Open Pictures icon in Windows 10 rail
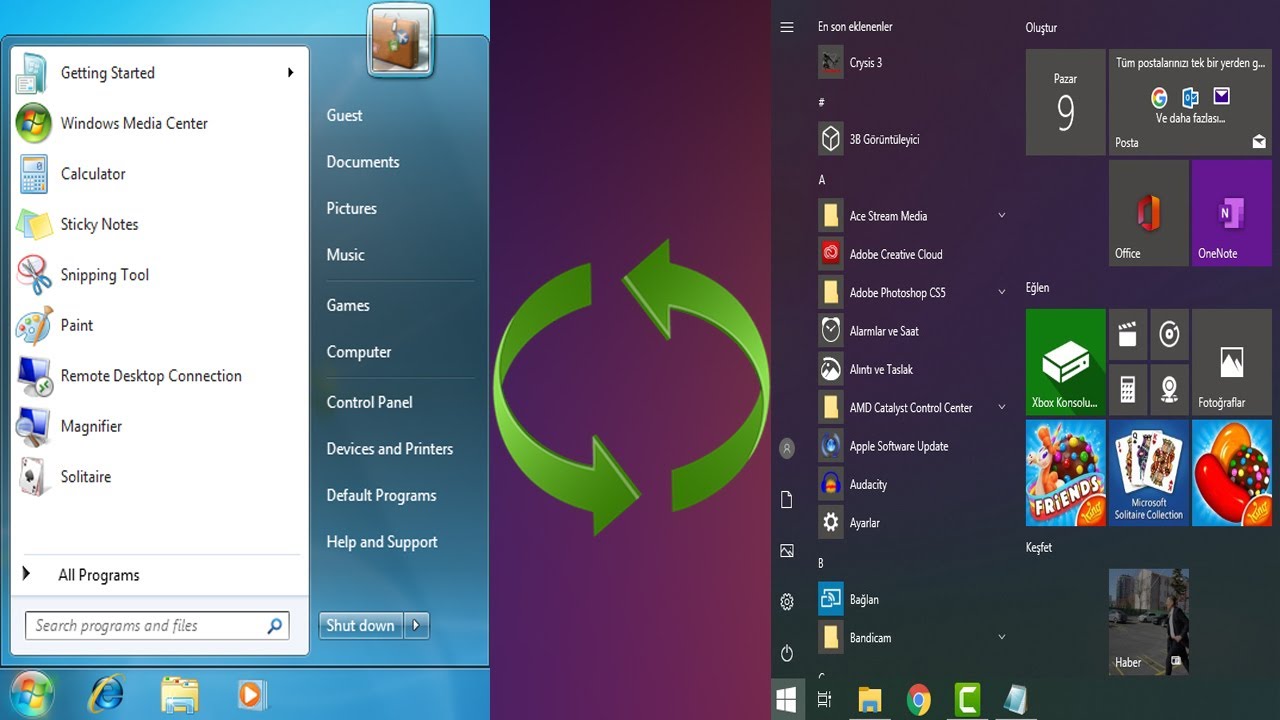Image resolution: width=1280 pixels, height=720 pixels. [787, 551]
